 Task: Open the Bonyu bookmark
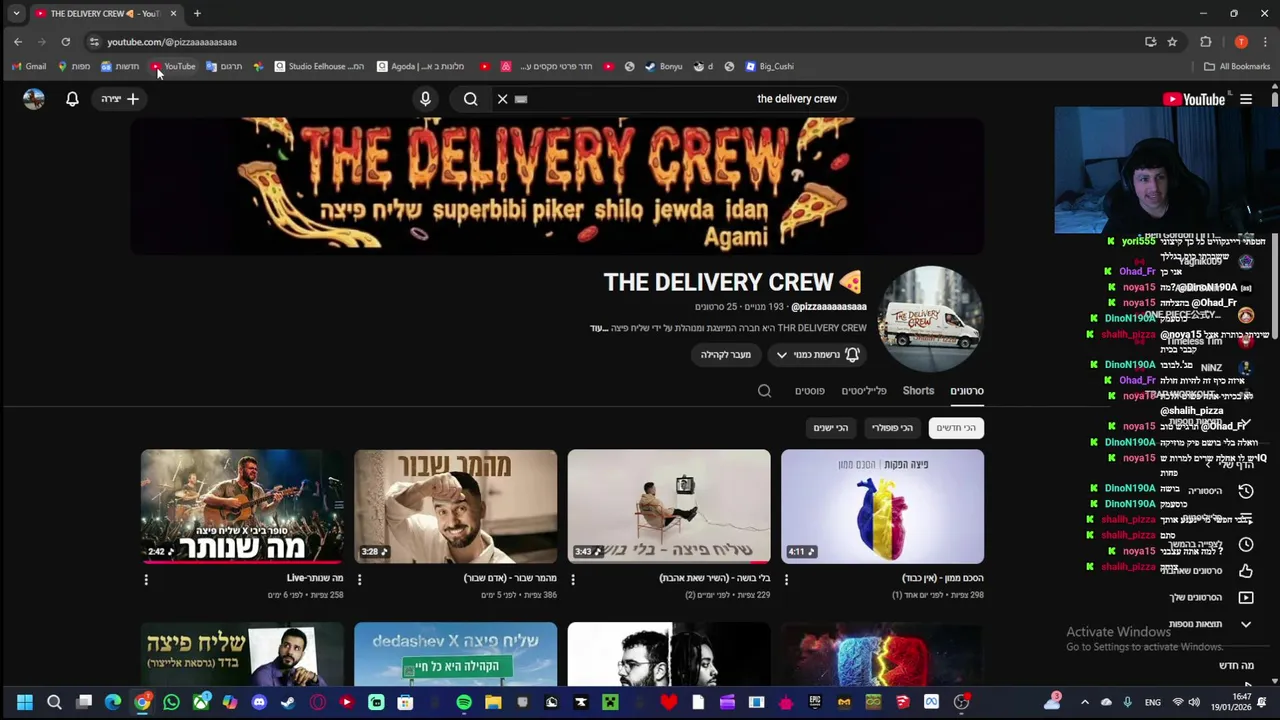pos(664,66)
